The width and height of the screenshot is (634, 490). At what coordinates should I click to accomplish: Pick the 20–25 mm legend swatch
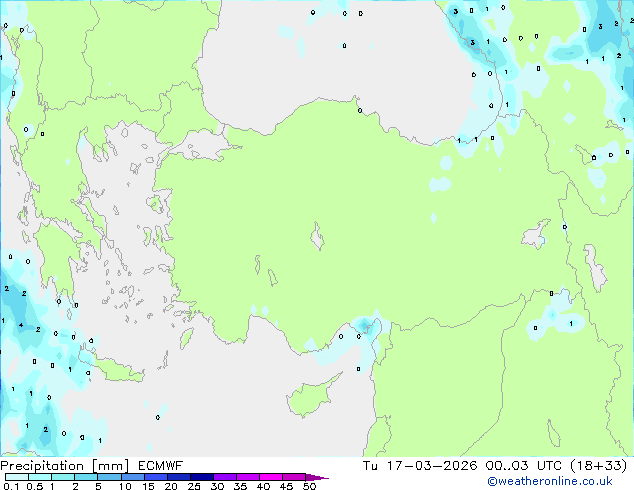tap(178, 477)
